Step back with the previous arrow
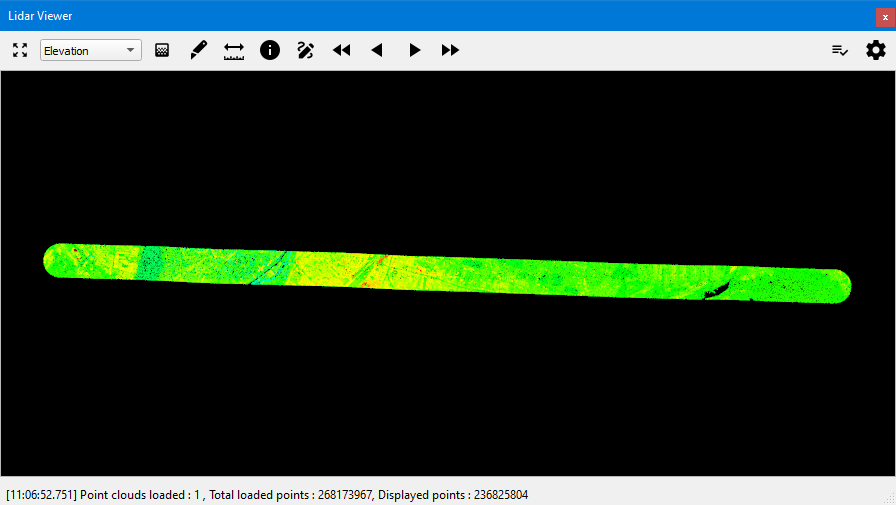This screenshot has height=505, width=896. (377, 50)
